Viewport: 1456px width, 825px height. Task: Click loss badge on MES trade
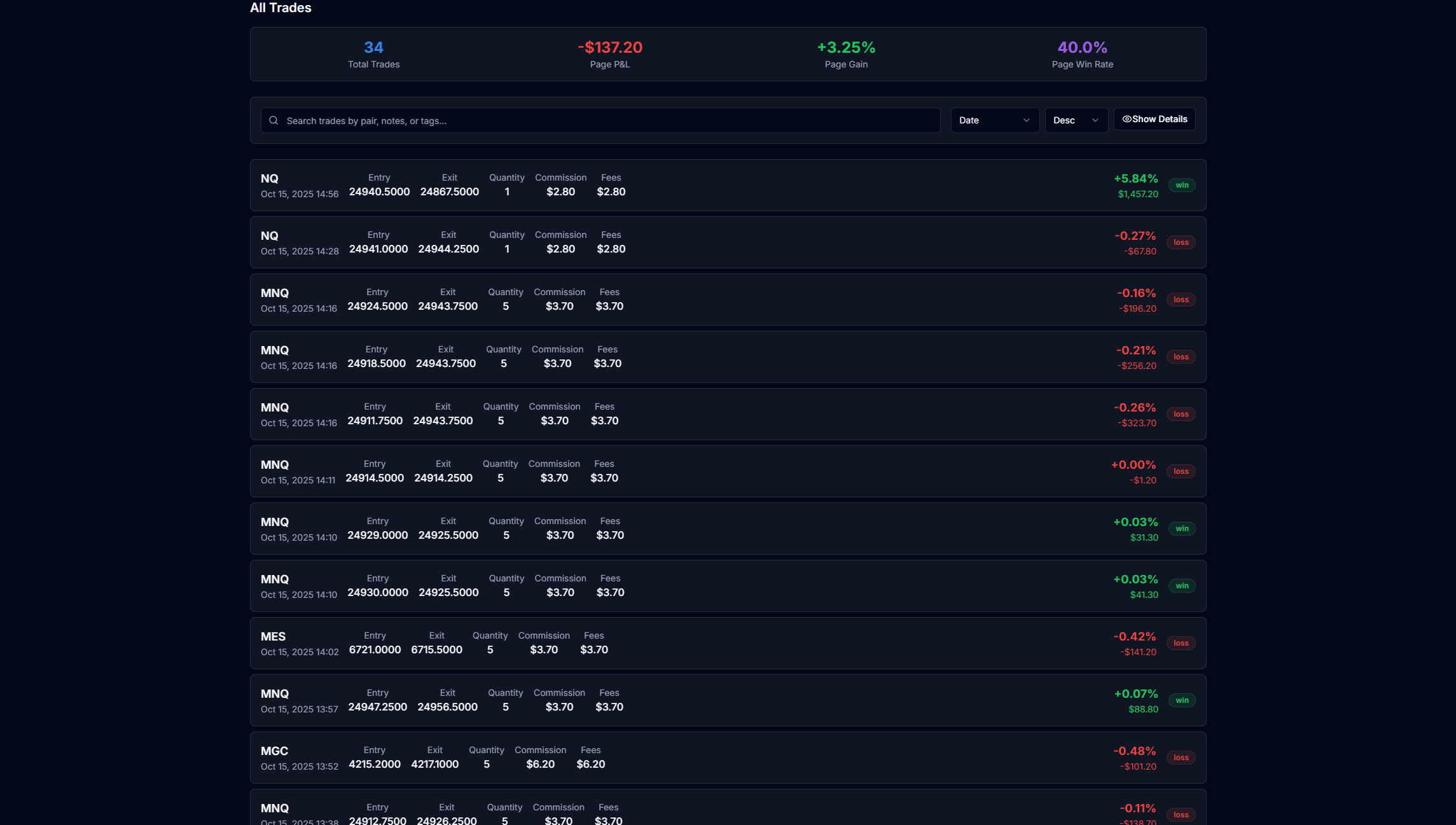coord(1181,643)
